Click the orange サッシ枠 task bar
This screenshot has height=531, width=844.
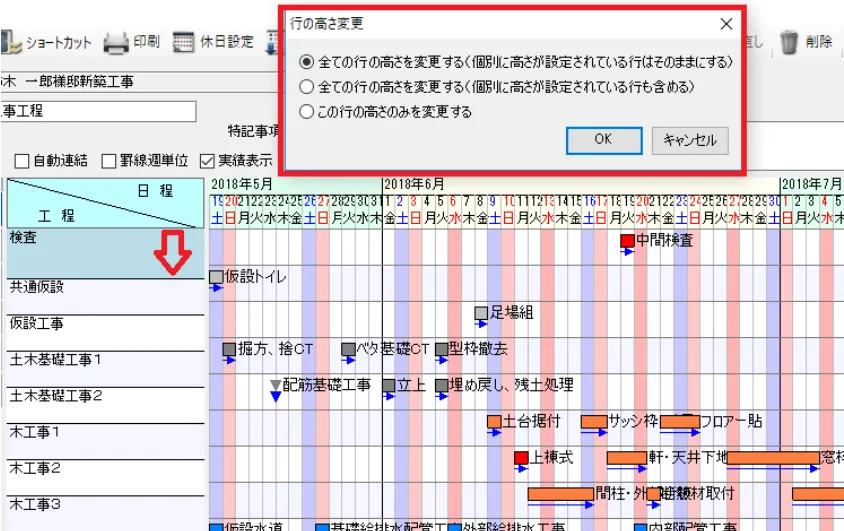tap(594, 421)
